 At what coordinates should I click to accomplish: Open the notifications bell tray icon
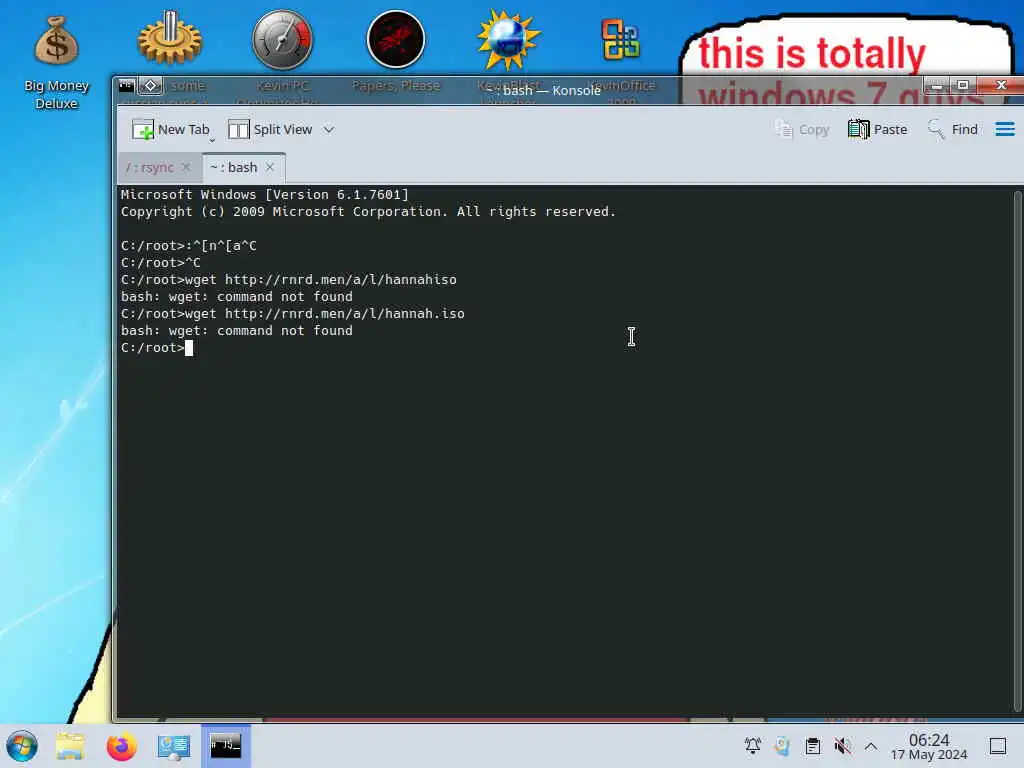pos(752,745)
